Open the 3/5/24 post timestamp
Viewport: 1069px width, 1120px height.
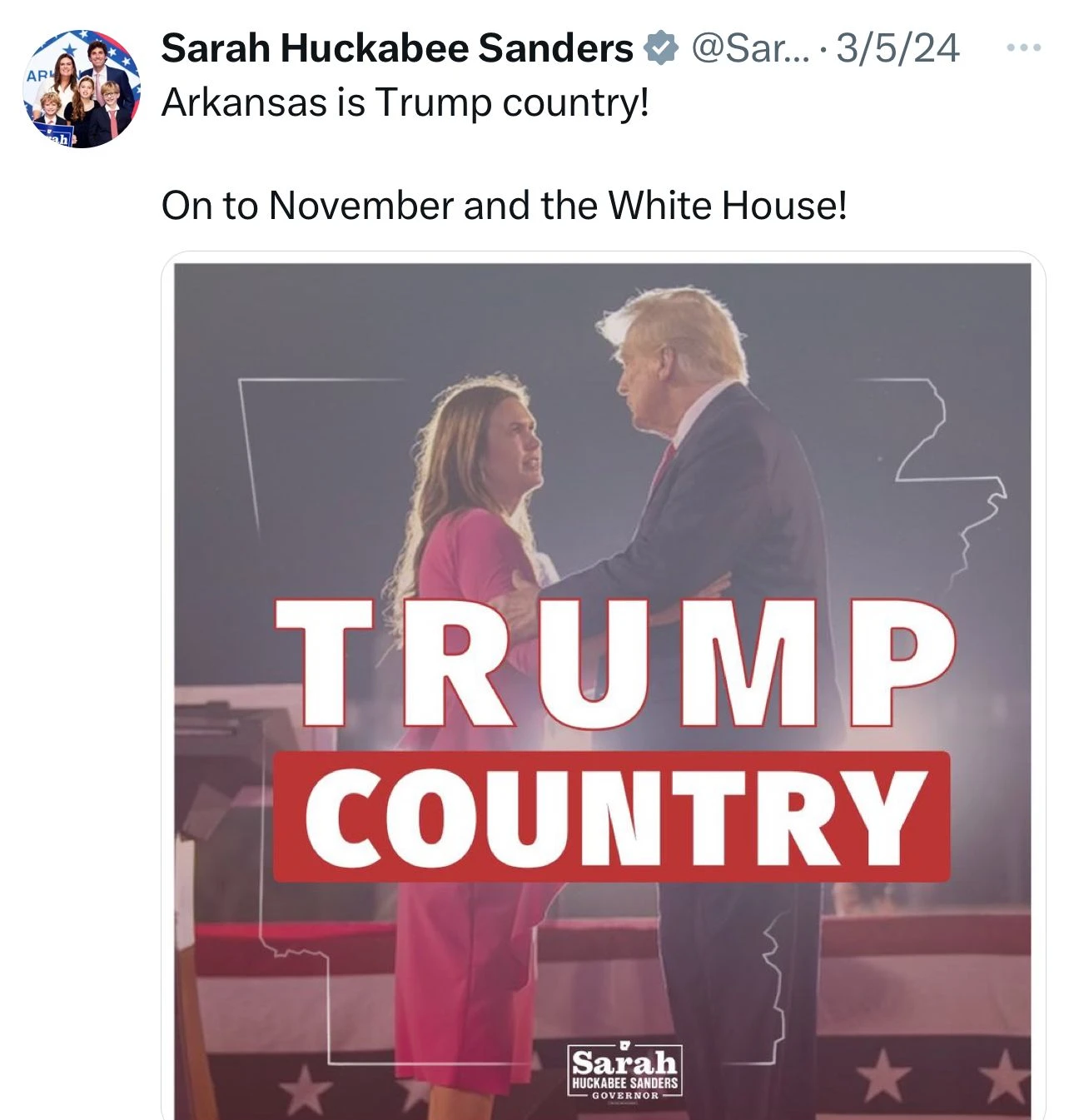coord(897,48)
